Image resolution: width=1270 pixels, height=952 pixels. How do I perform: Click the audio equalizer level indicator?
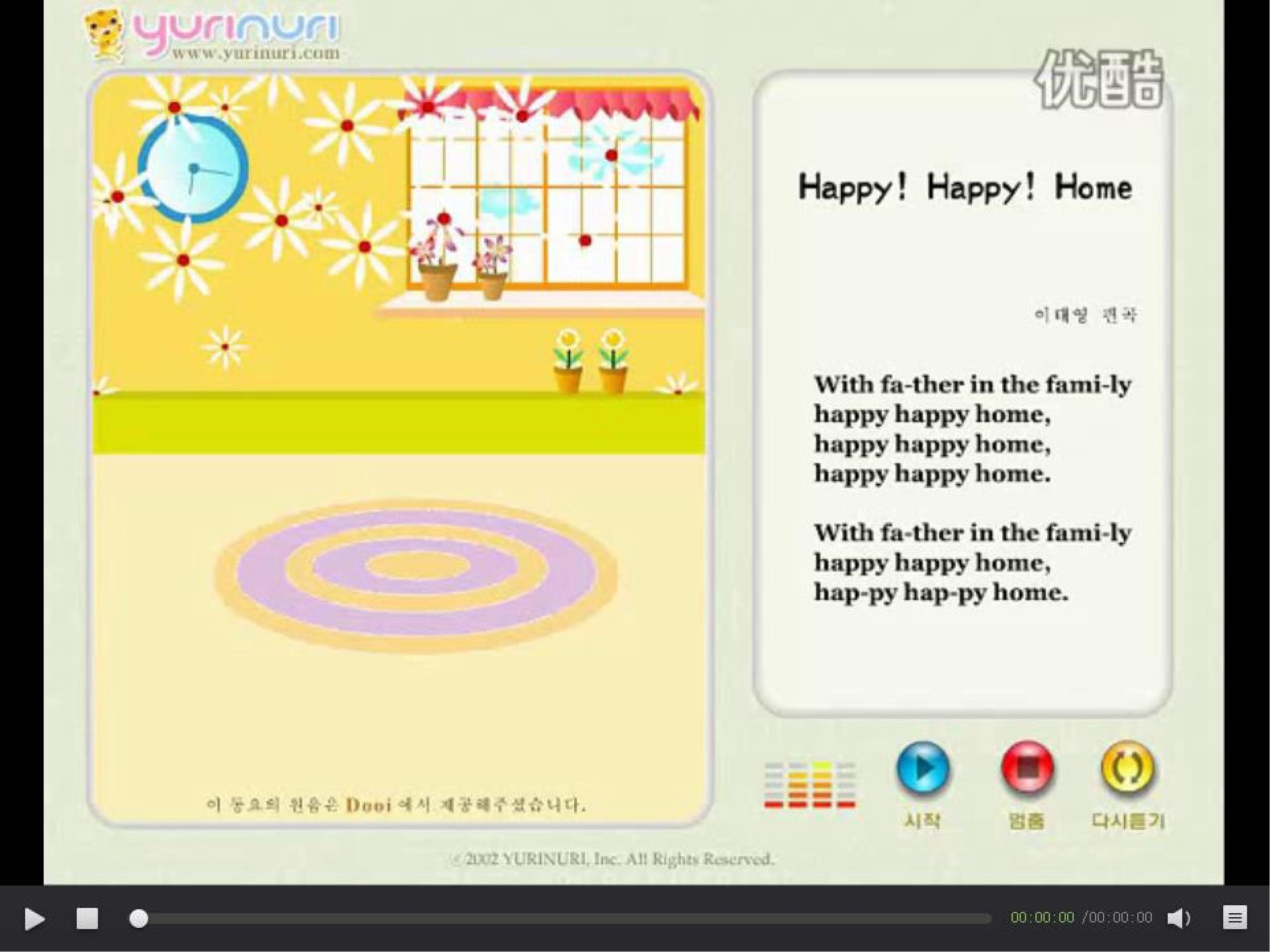tap(810, 785)
